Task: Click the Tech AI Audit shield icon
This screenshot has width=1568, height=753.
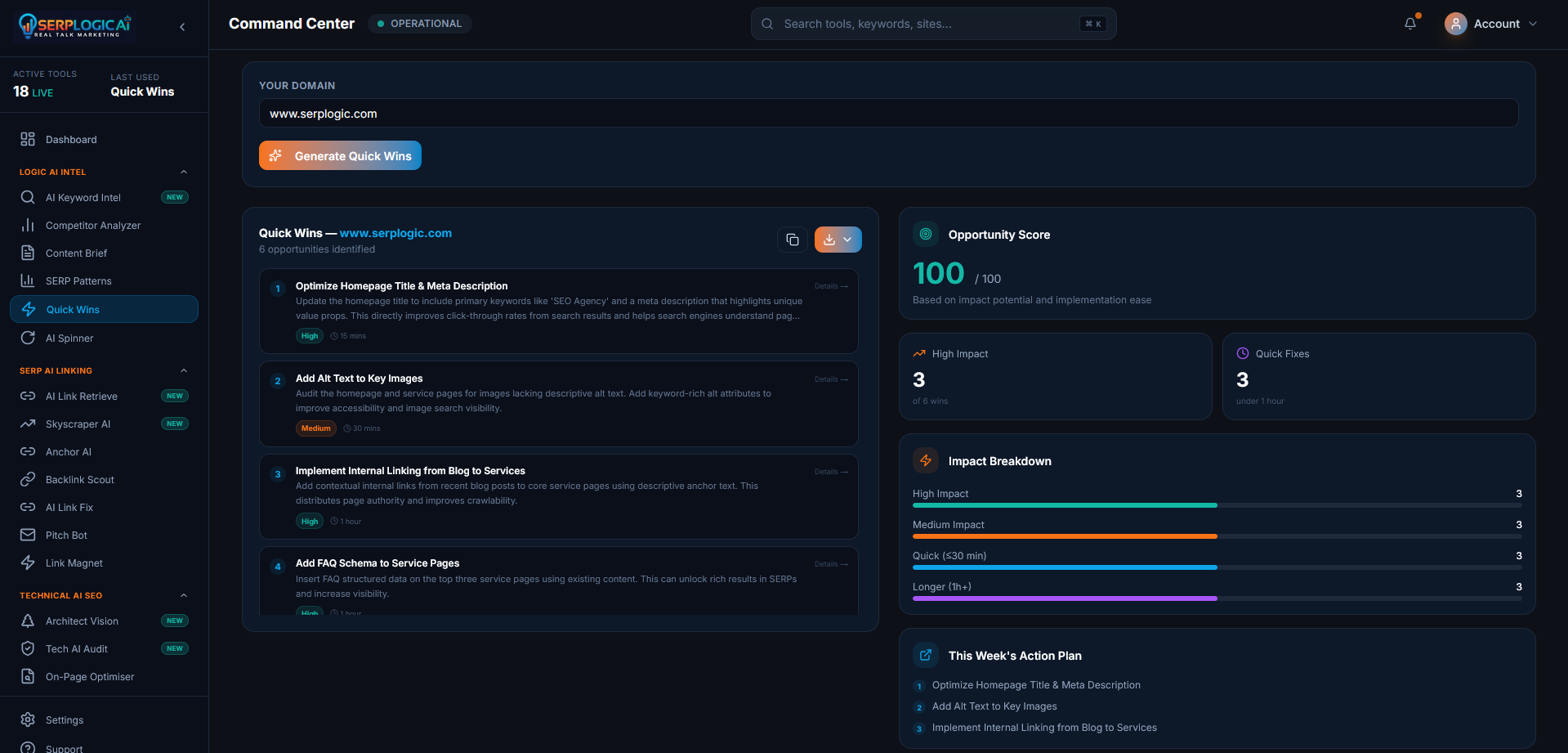Action: point(28,648)
